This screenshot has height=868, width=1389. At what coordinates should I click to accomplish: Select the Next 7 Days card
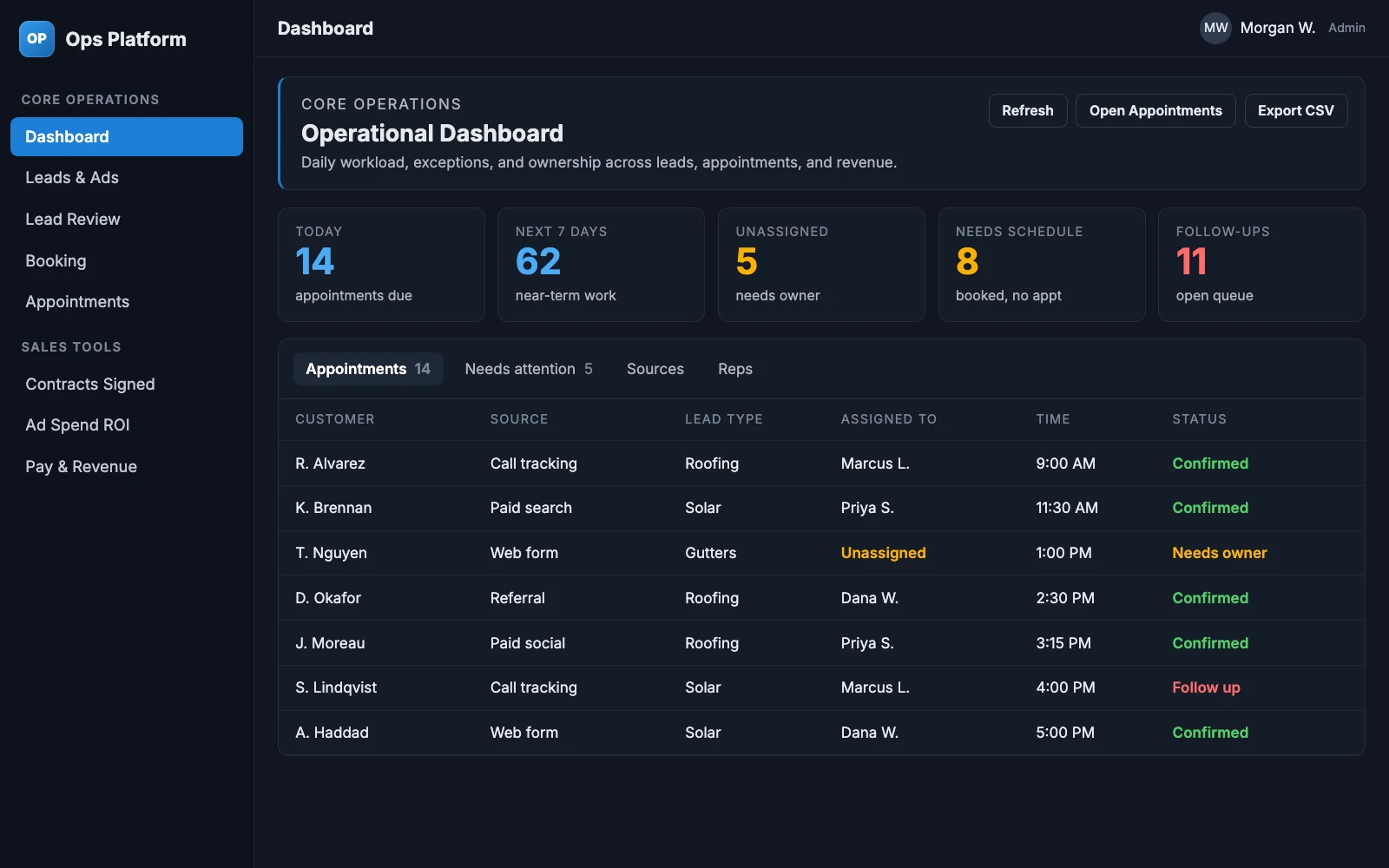tap(601, 265)
